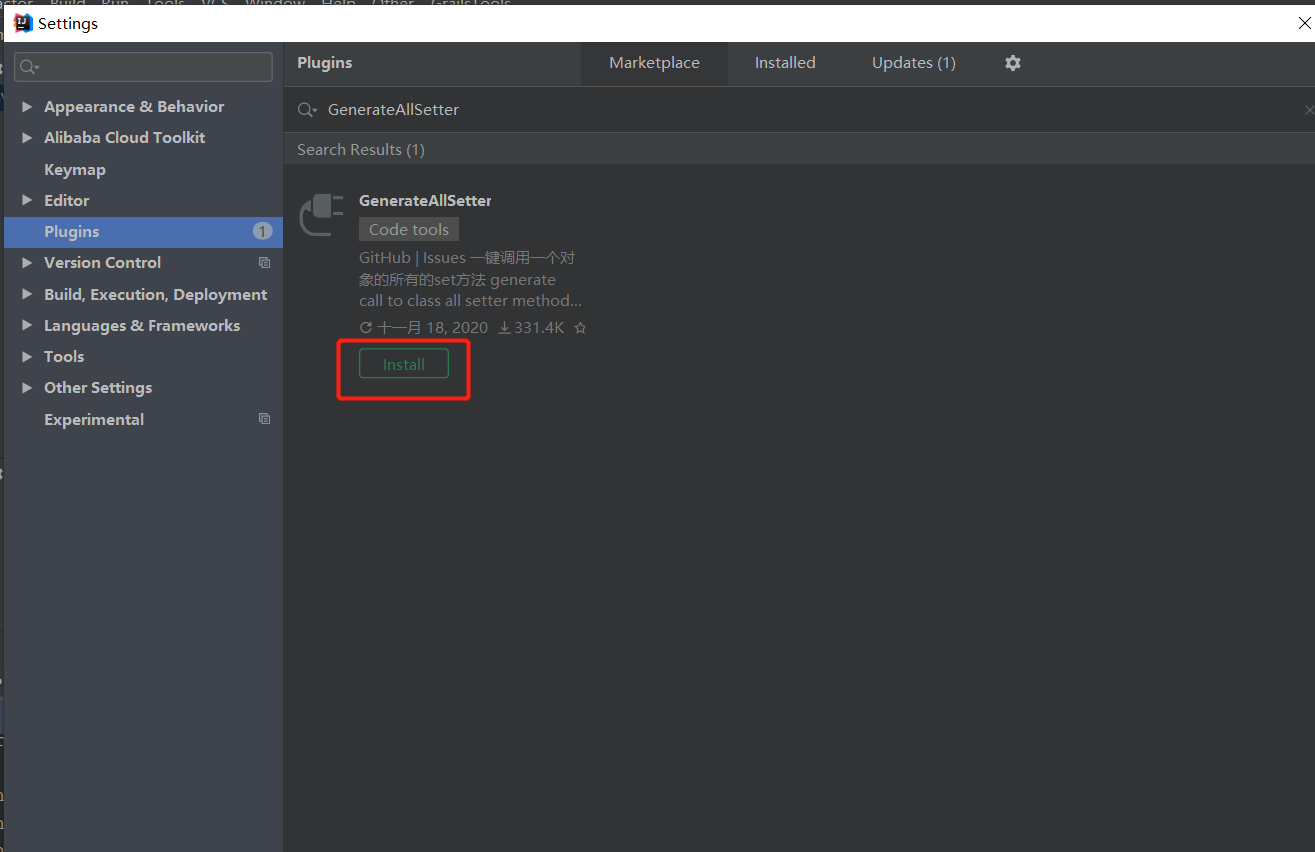Switch to the Marketplace tab

pos(654,63)
